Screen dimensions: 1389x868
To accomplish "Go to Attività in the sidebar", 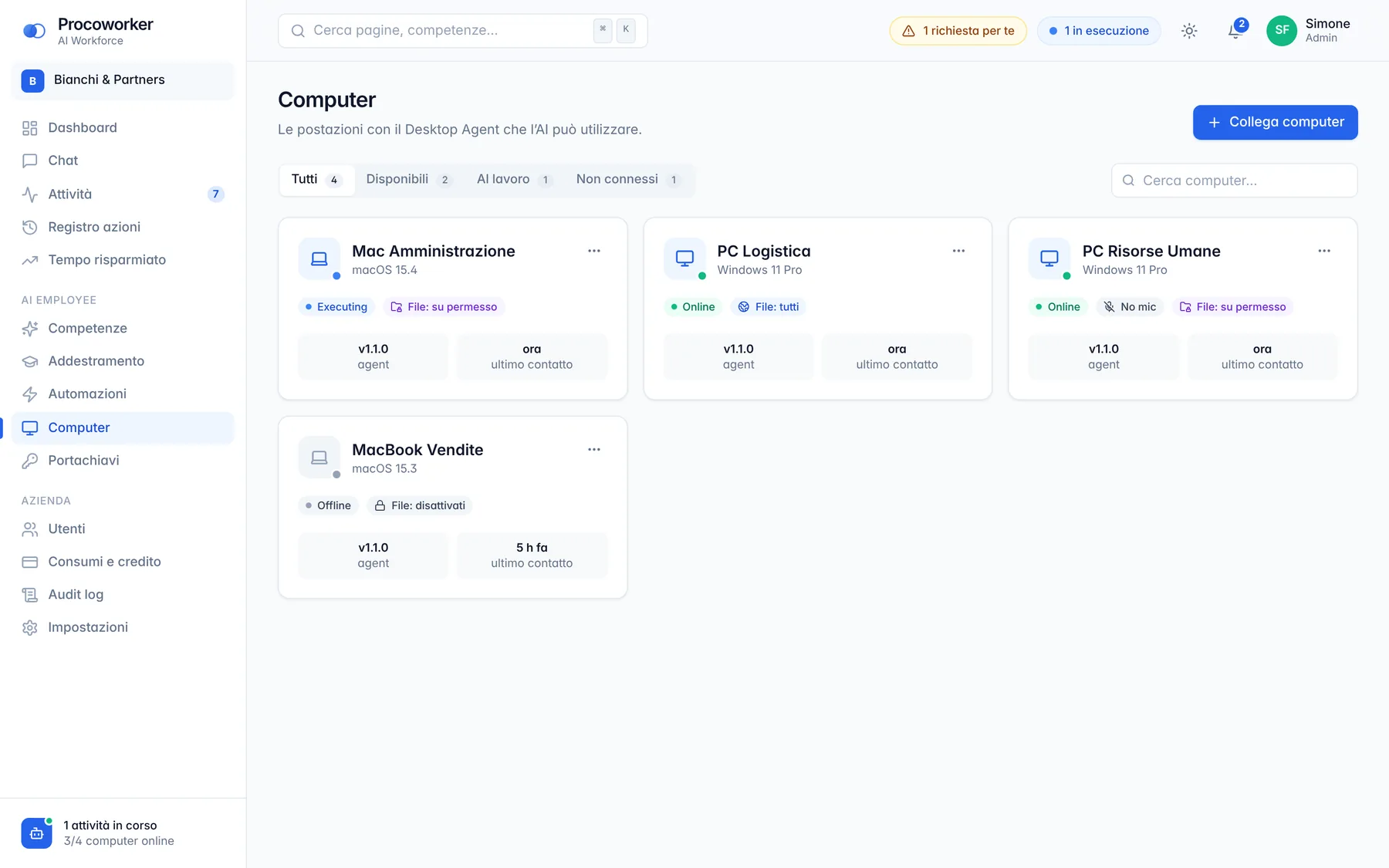I will pyautogui.click(x=123, y=194).
